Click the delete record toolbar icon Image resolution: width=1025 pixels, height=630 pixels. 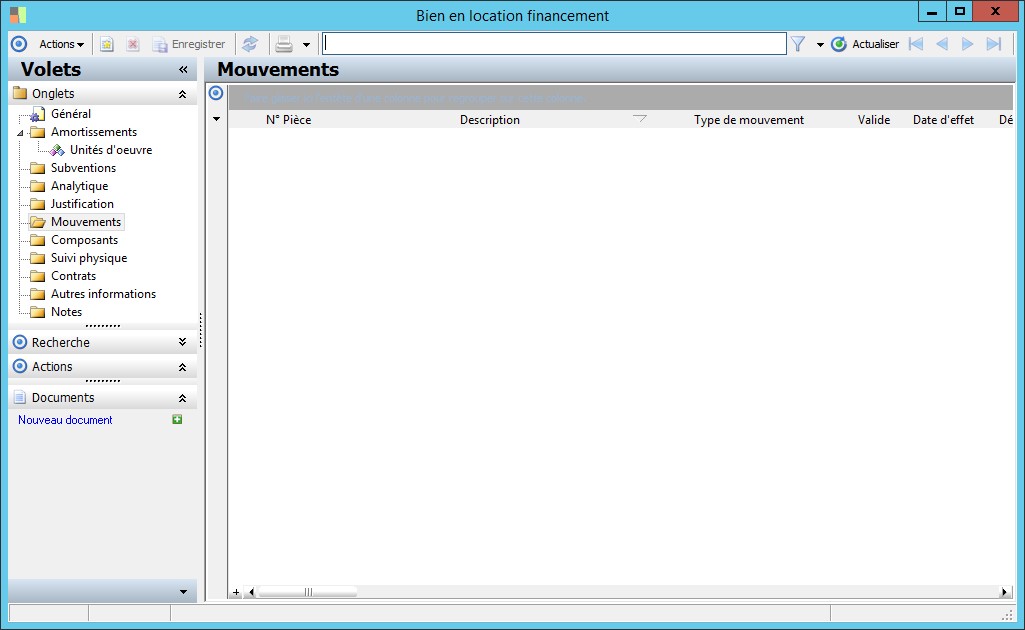[133, 44]
